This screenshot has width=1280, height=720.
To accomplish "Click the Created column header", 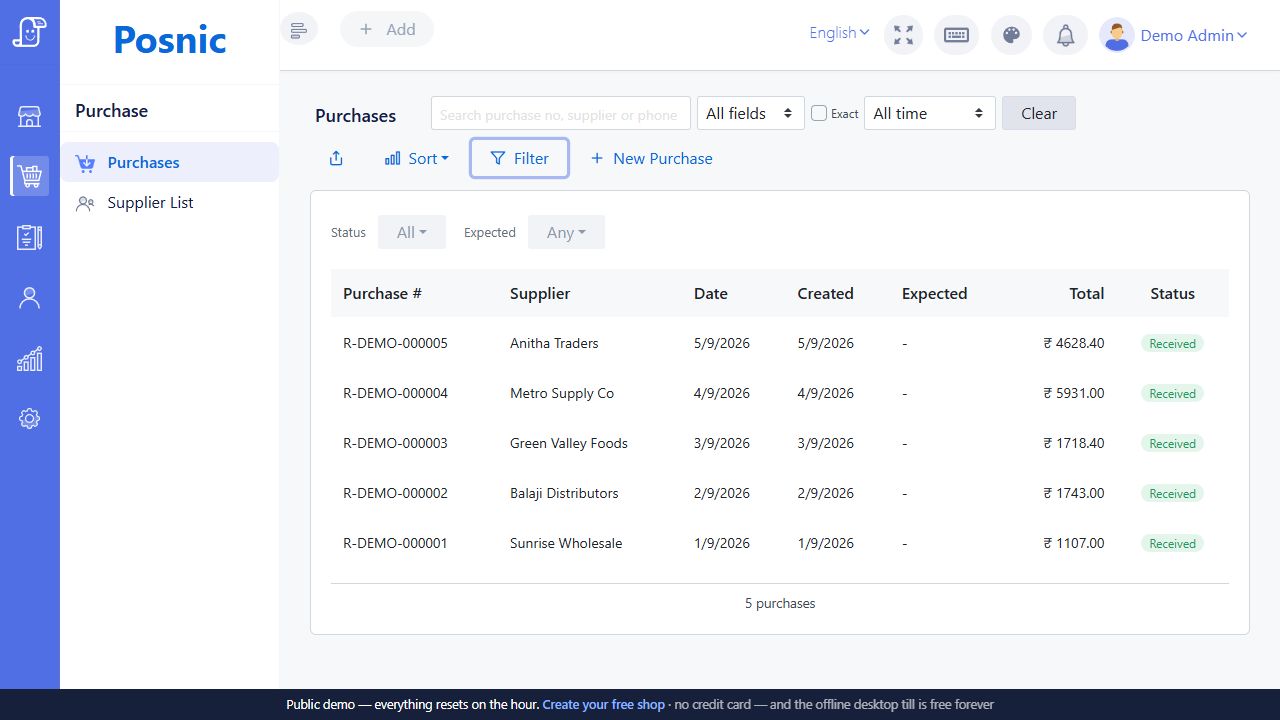I will point(825,293).
